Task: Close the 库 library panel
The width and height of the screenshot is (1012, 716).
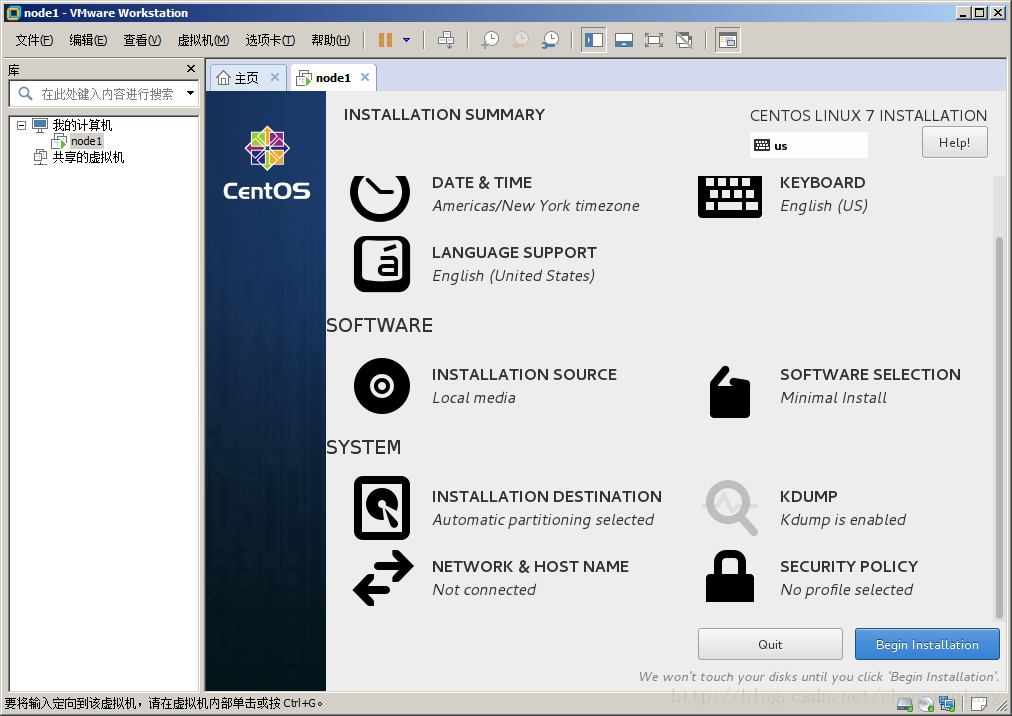Action: 190,68
